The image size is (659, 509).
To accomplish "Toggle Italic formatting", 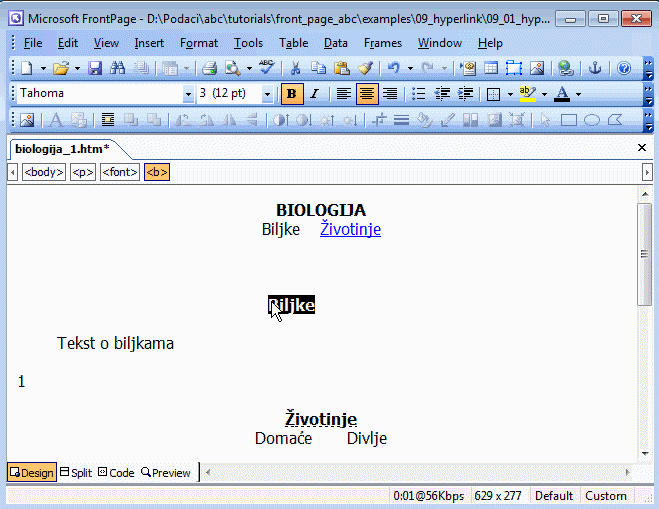I will [x=314, y=94].
